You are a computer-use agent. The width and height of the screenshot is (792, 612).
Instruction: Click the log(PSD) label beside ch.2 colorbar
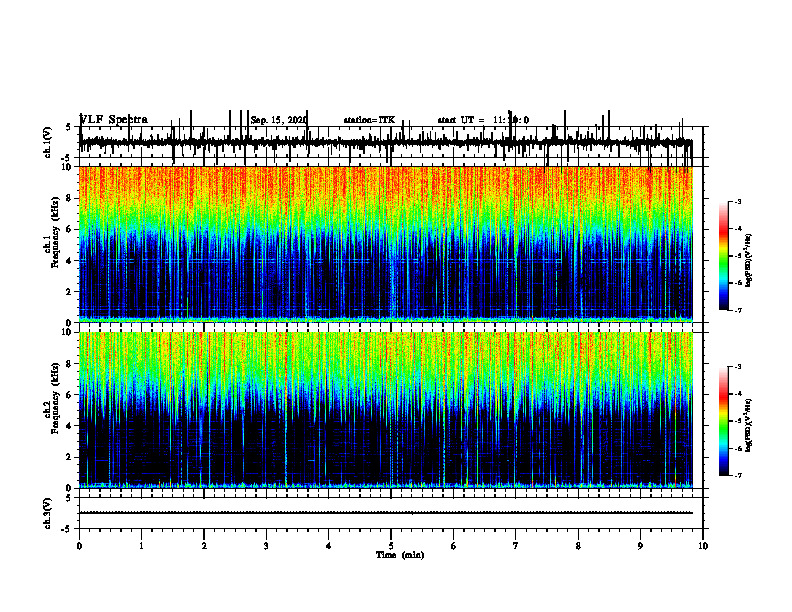coord(749,425)
